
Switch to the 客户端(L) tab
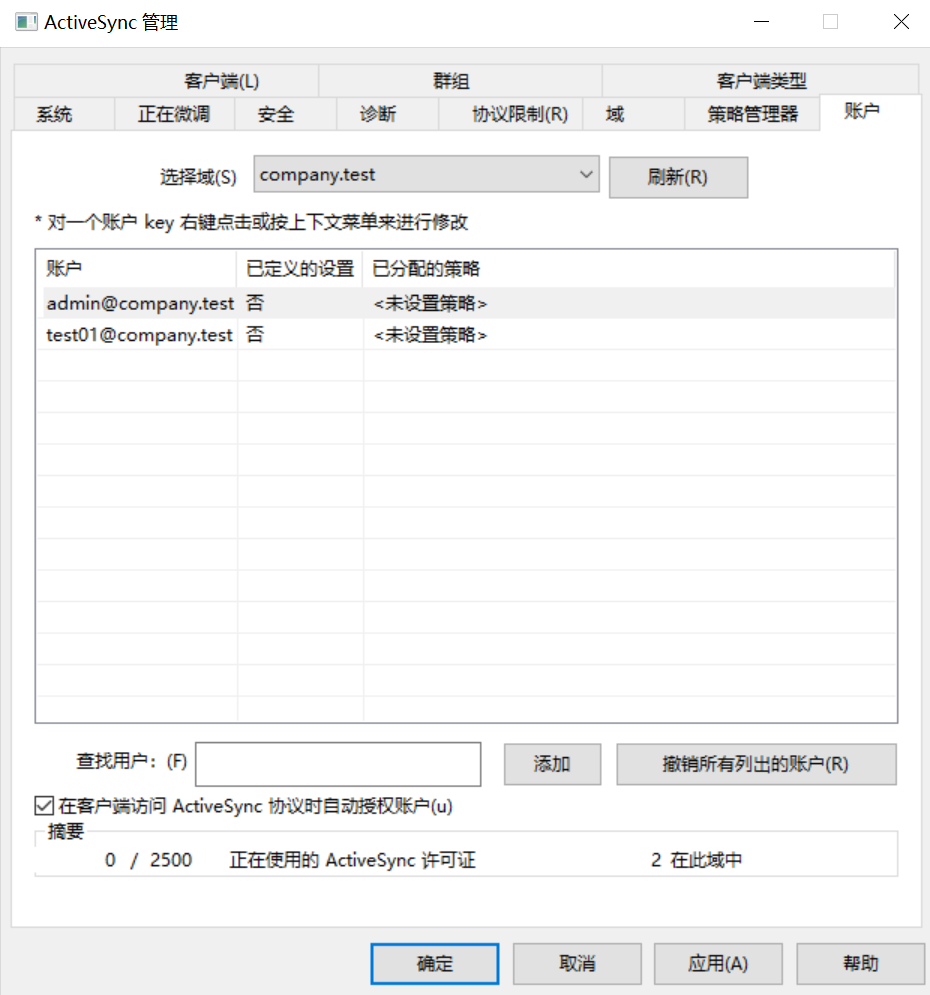[x=166, y=81]
